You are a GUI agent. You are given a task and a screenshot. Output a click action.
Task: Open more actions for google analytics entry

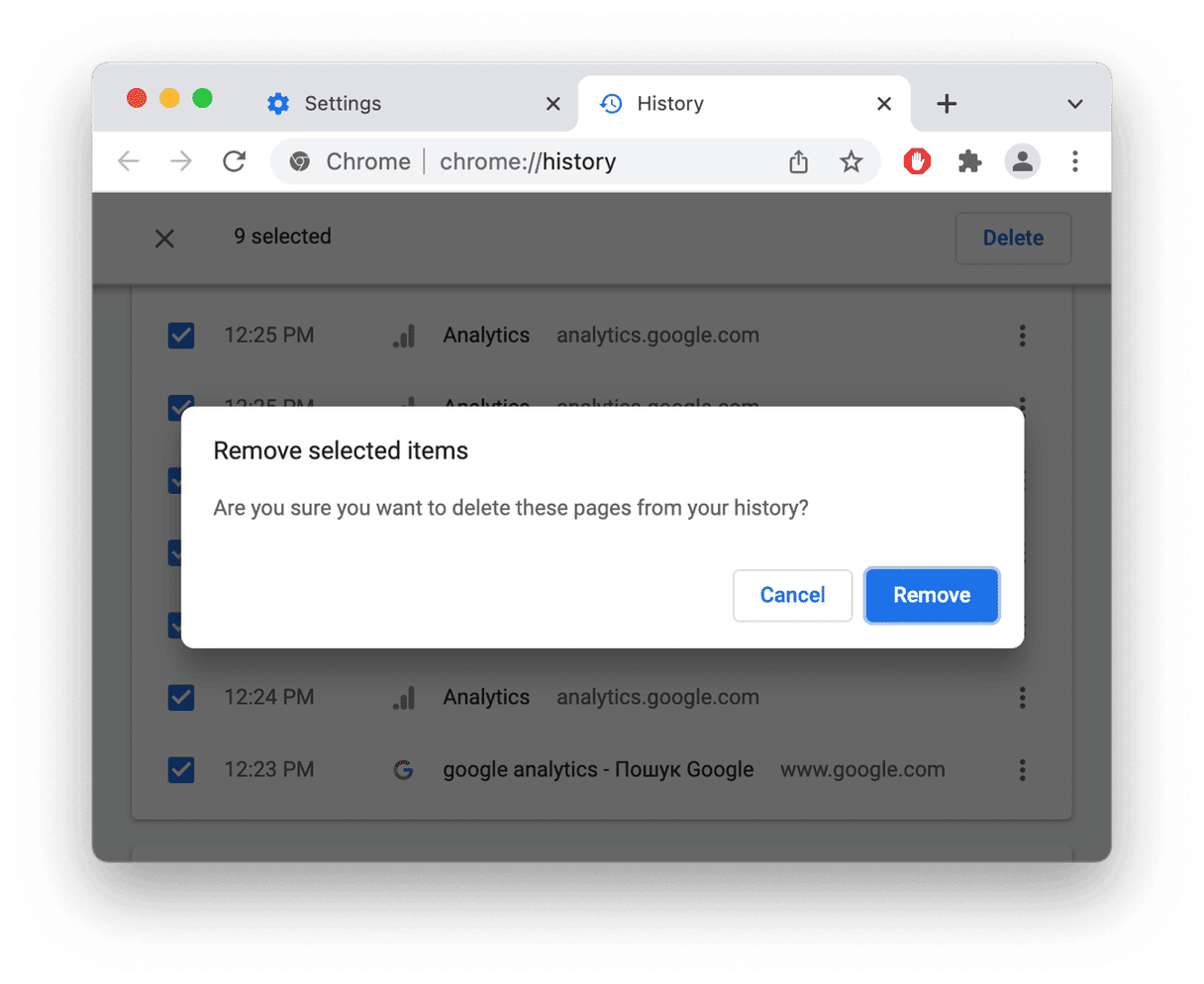pyautogui.click(x=1022, y=769)
